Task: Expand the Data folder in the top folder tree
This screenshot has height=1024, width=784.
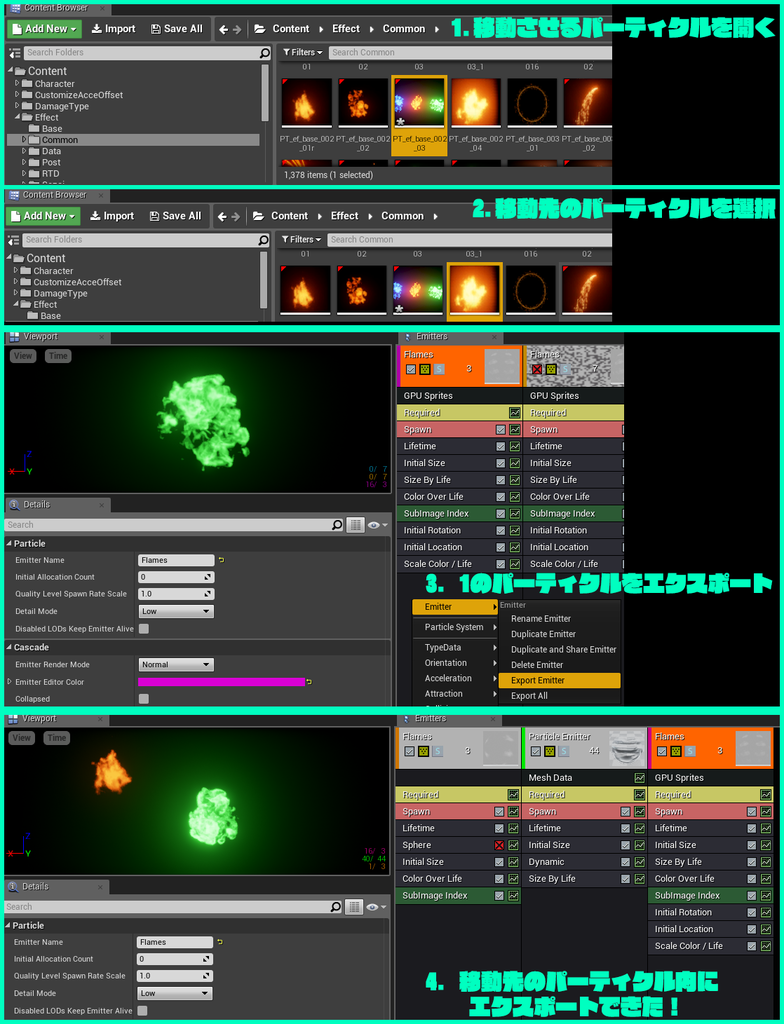Action: pyautogui.click(x=25, y=151)
